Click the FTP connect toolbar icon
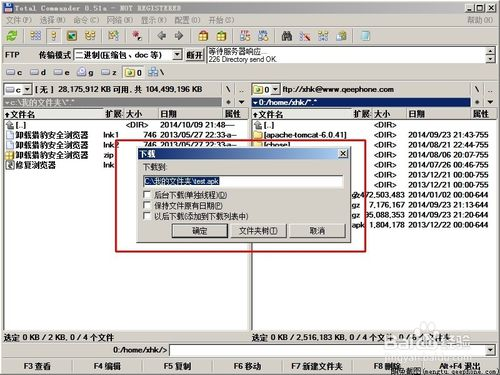This screenshot has height=375, width=500. [245, 36]
